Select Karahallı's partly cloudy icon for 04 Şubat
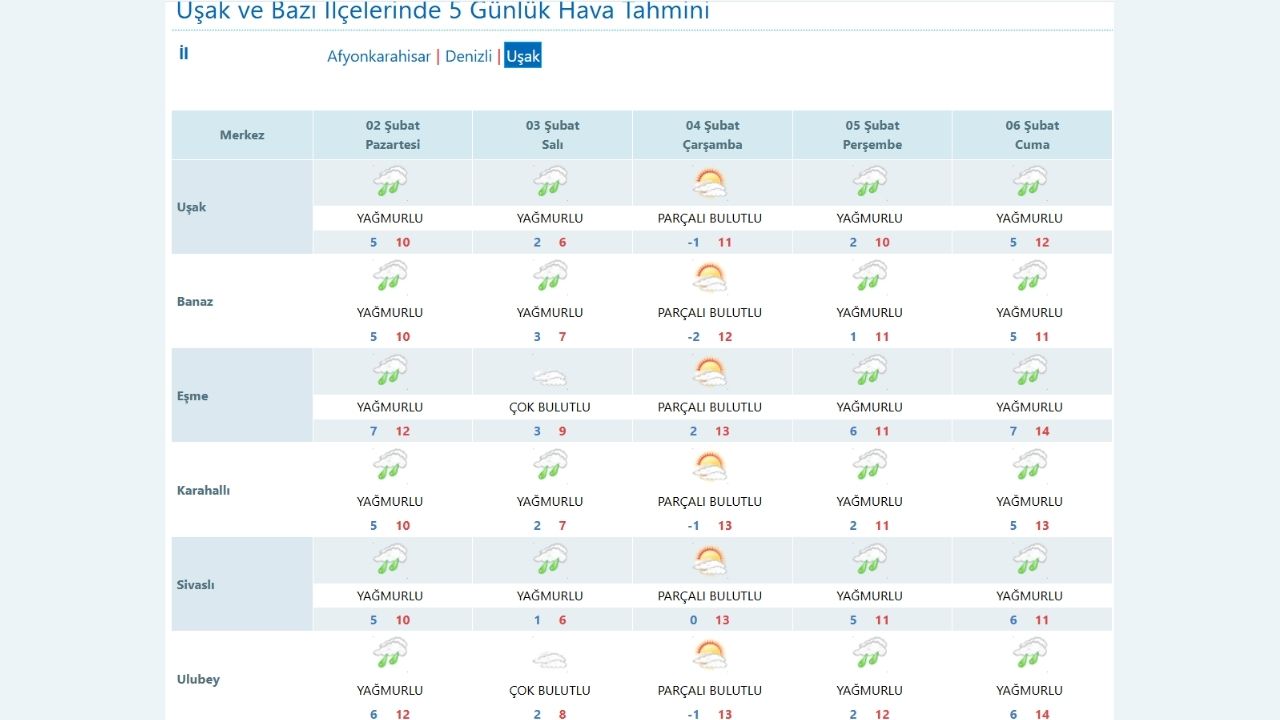This screenshot has height=720, width=1280. [x=710, y=464]
